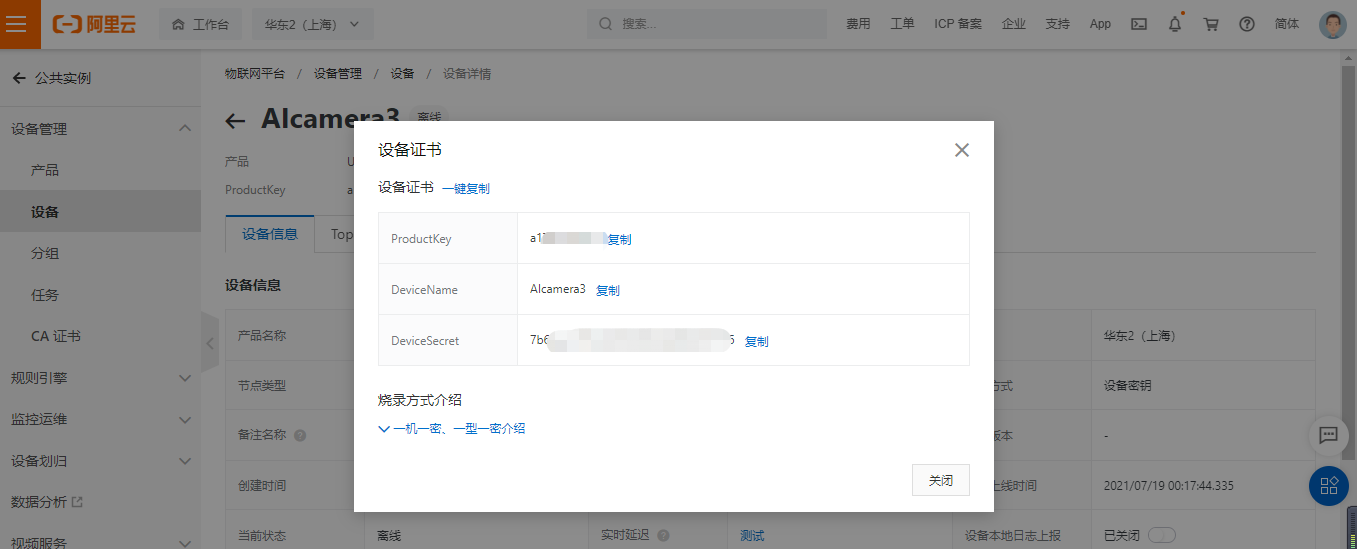The image size is (1357, 549).
Task: Collapse the 设备管理 sidebar section
Action: 184,128
